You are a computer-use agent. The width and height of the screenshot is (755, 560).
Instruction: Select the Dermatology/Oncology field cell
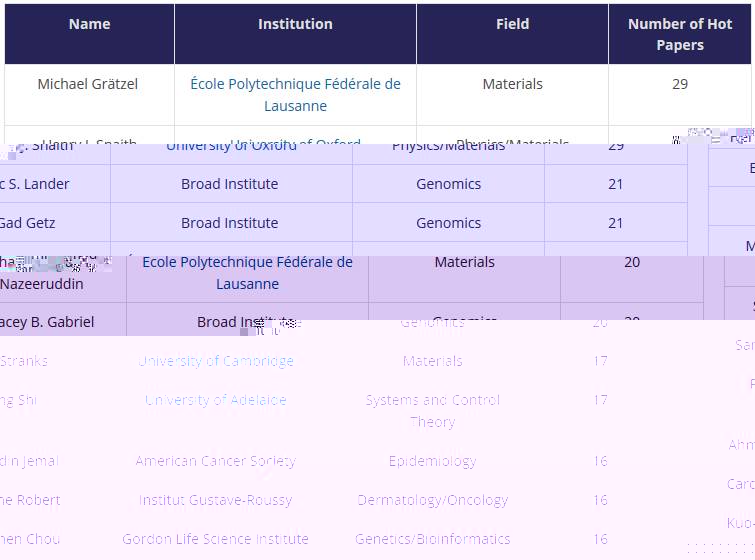(x=432, y=500)
